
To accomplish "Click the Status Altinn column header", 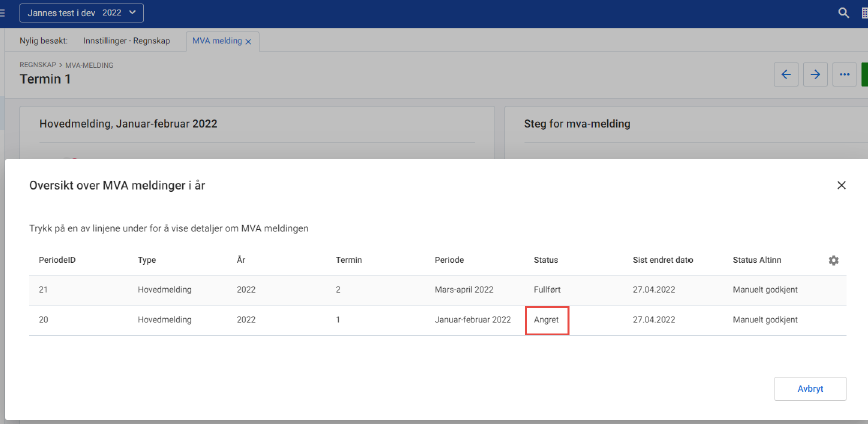I will point(764,260).
